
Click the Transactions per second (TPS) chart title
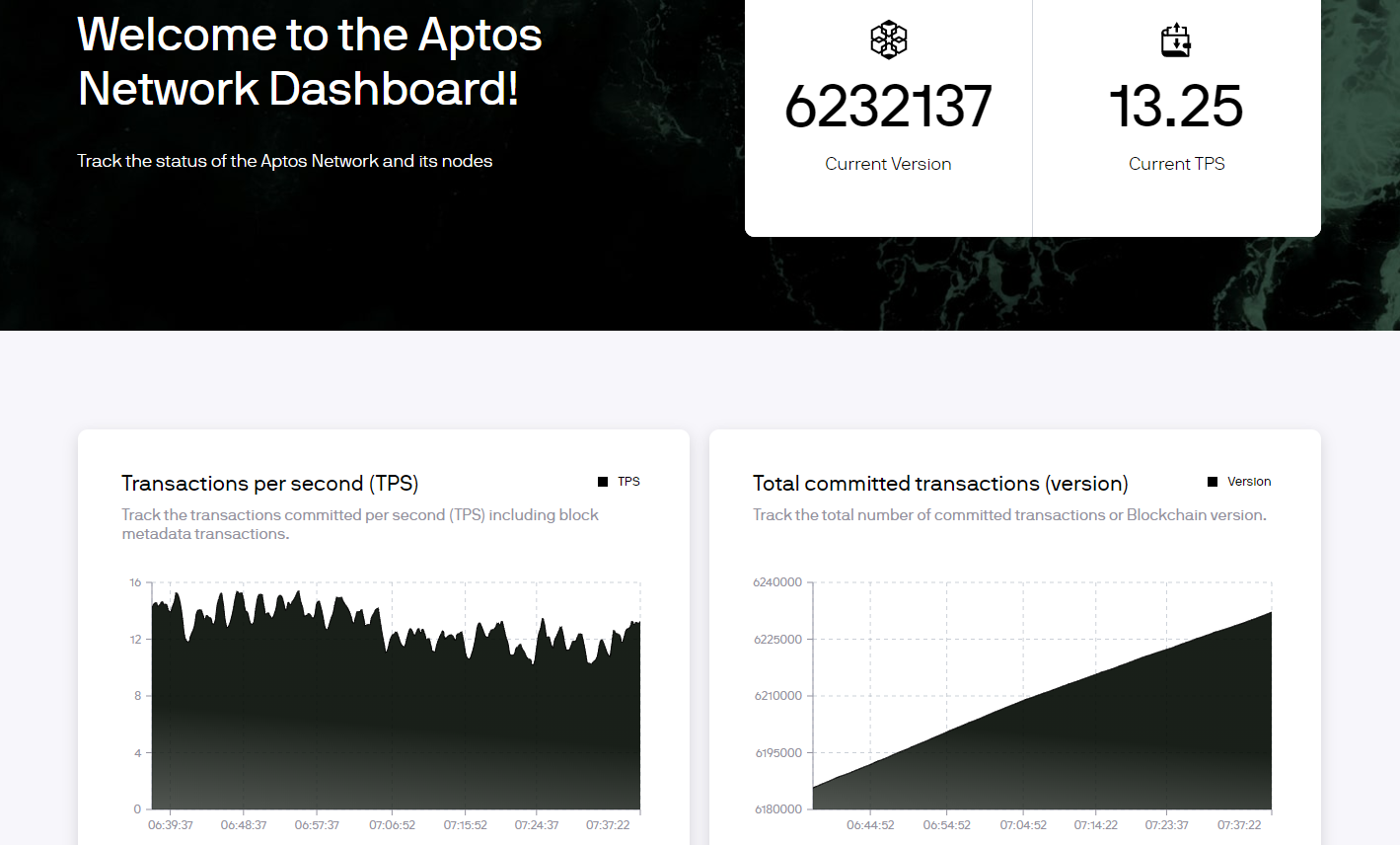(x=270, y=484)
